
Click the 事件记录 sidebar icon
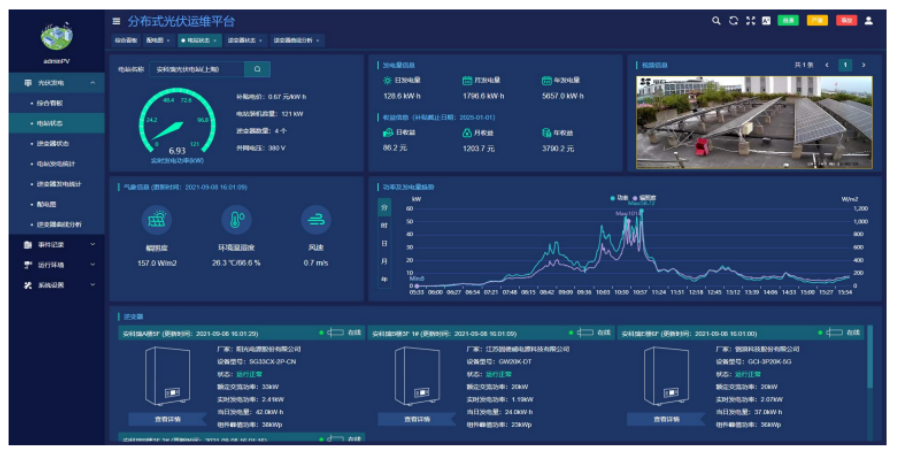[28, 245]
